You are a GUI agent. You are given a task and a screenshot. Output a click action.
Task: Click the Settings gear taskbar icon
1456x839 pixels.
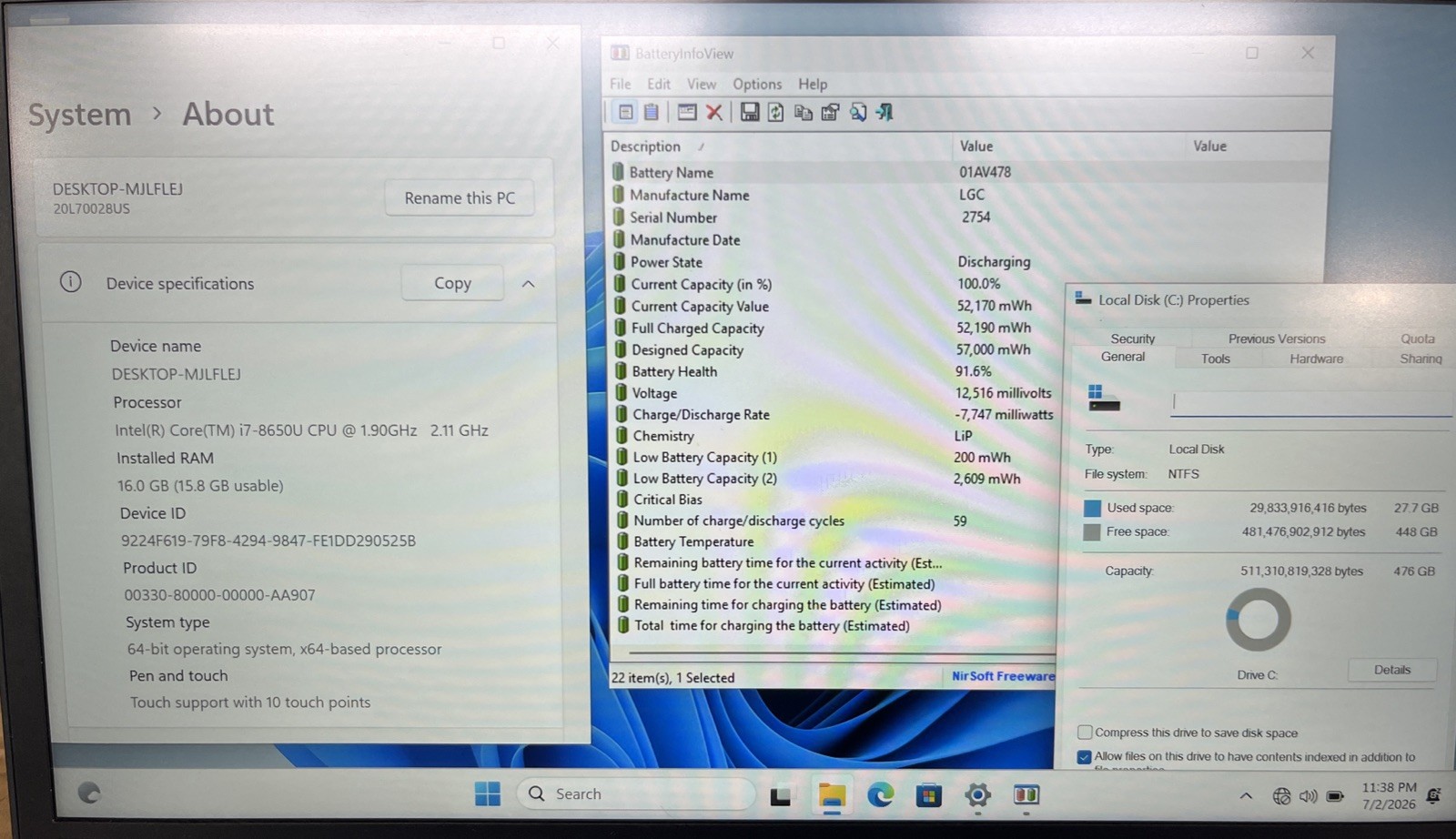[977, 795]
